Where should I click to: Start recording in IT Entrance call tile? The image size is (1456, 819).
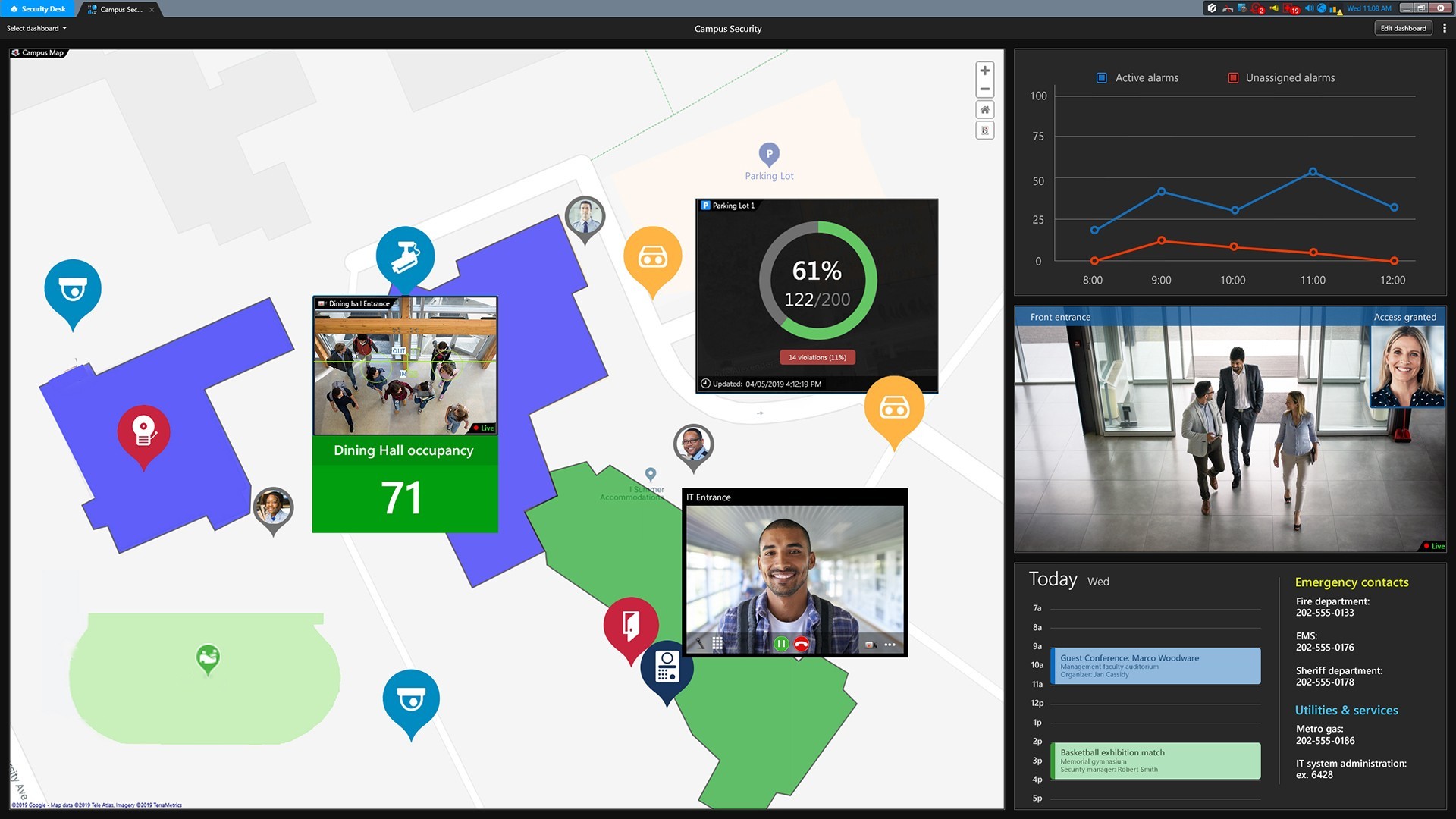tap(871, 645)
